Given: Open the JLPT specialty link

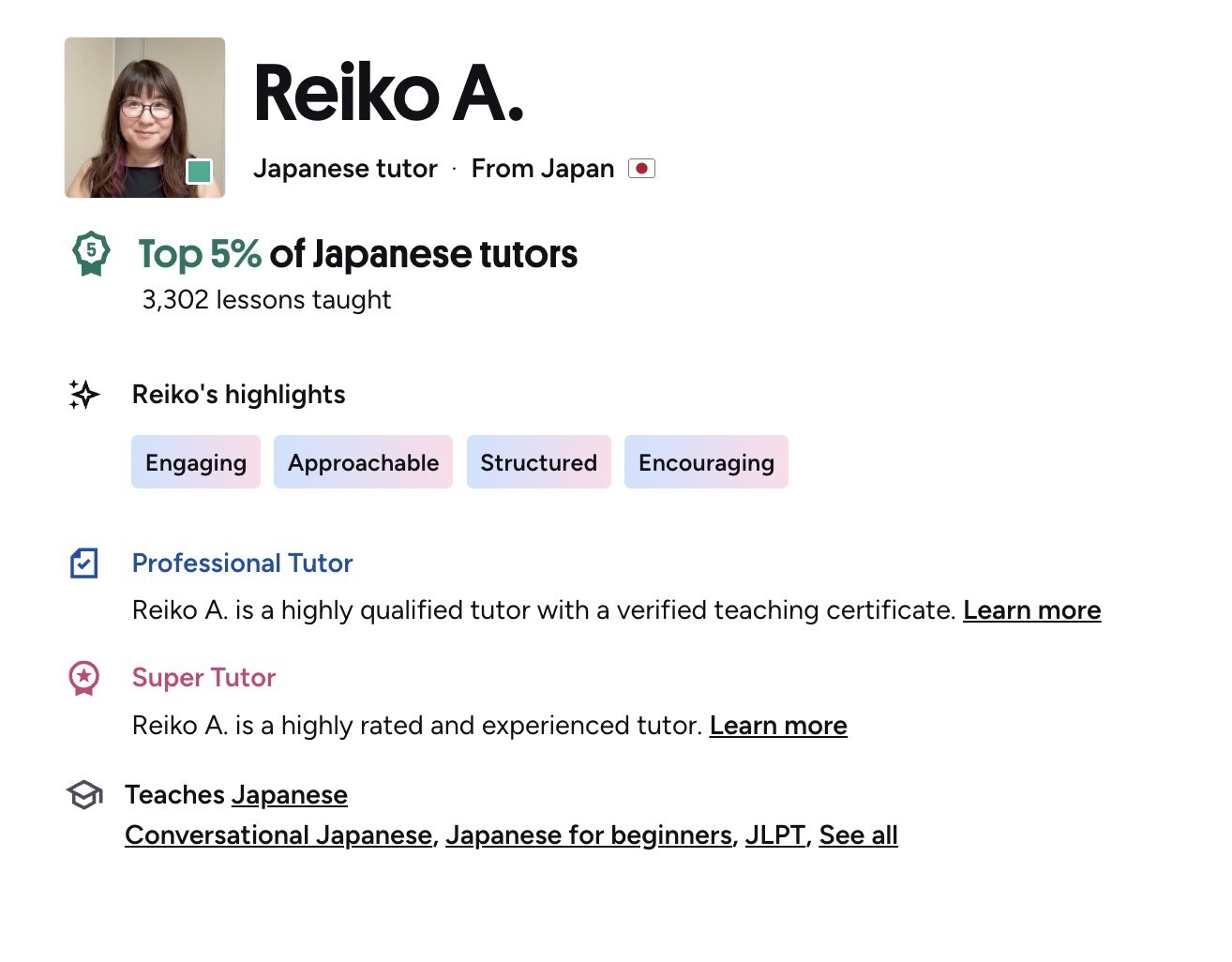Looking at the screenshot, I should pos(775,835).
